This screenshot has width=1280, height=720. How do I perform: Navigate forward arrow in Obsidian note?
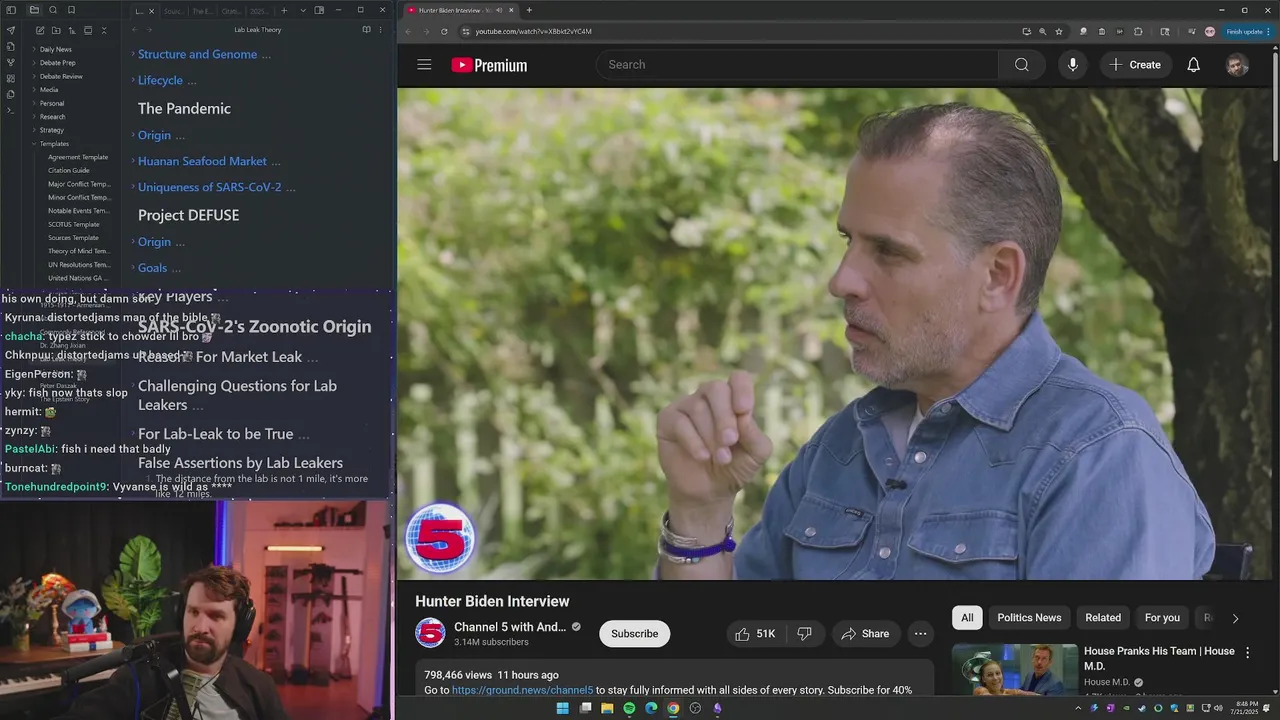coord(148,30)
